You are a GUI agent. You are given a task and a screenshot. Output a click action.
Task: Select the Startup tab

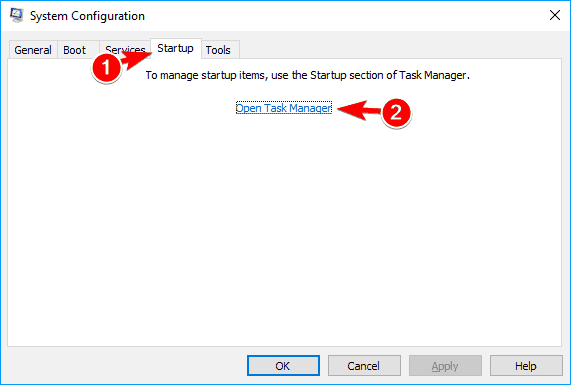(176, 48)
